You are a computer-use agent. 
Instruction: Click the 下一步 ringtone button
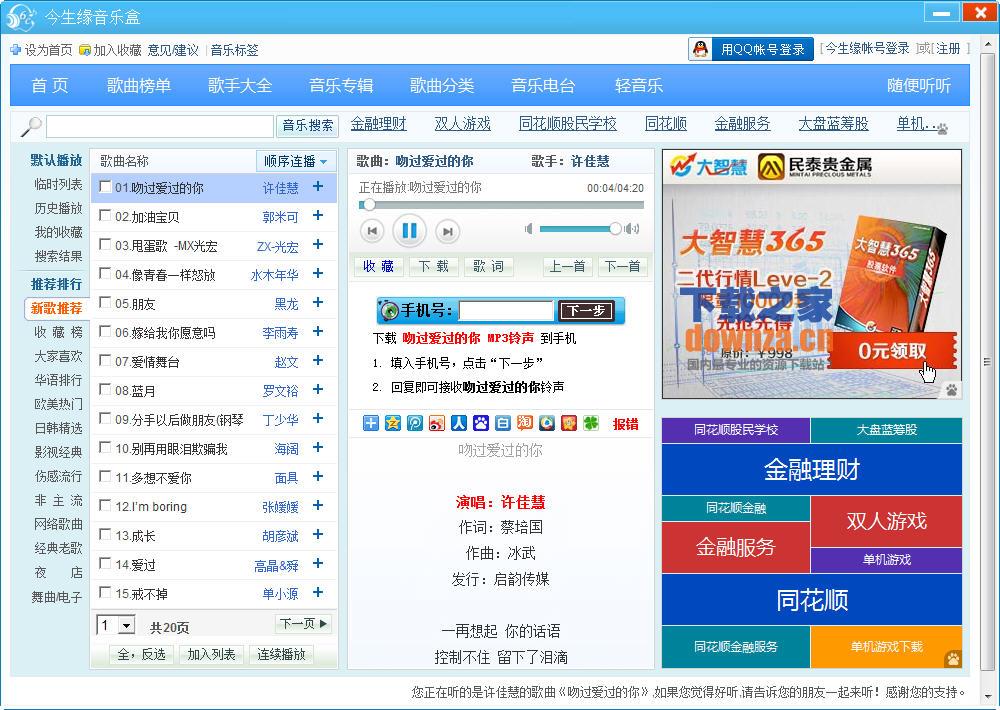point(586,311)
